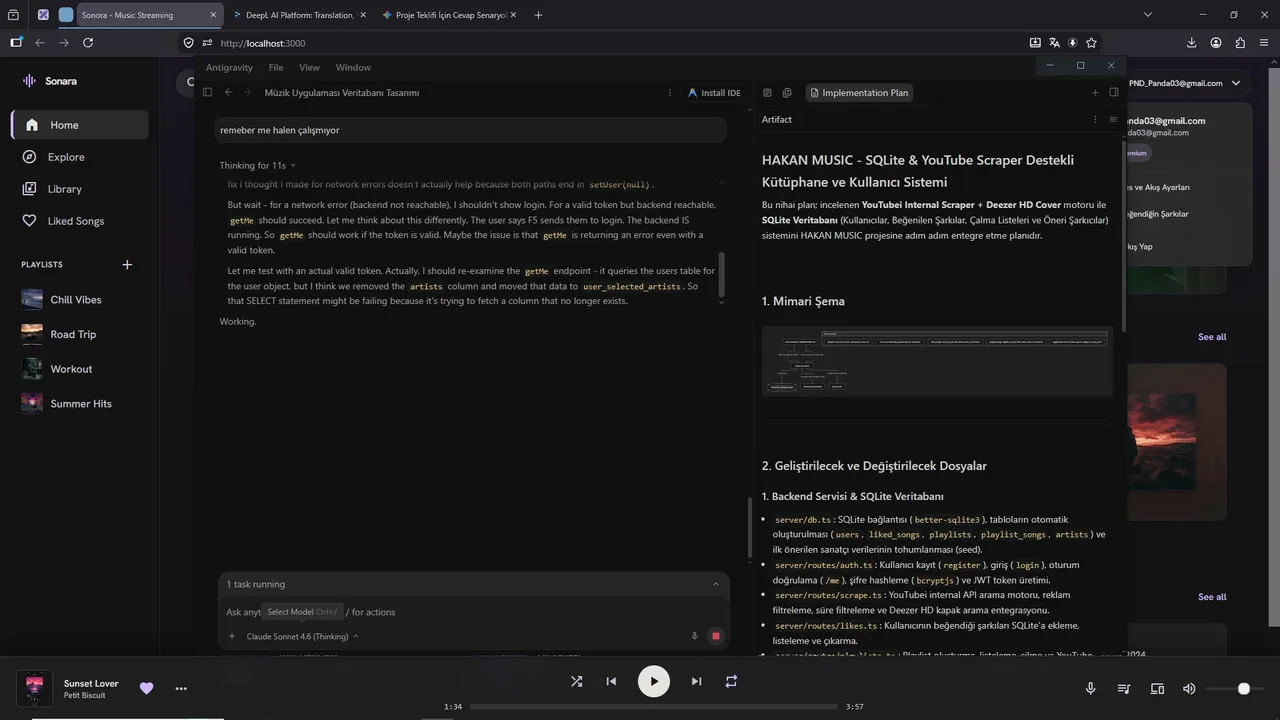
Task: Collapse the '1 task running' panel
Action: point(716,584)
